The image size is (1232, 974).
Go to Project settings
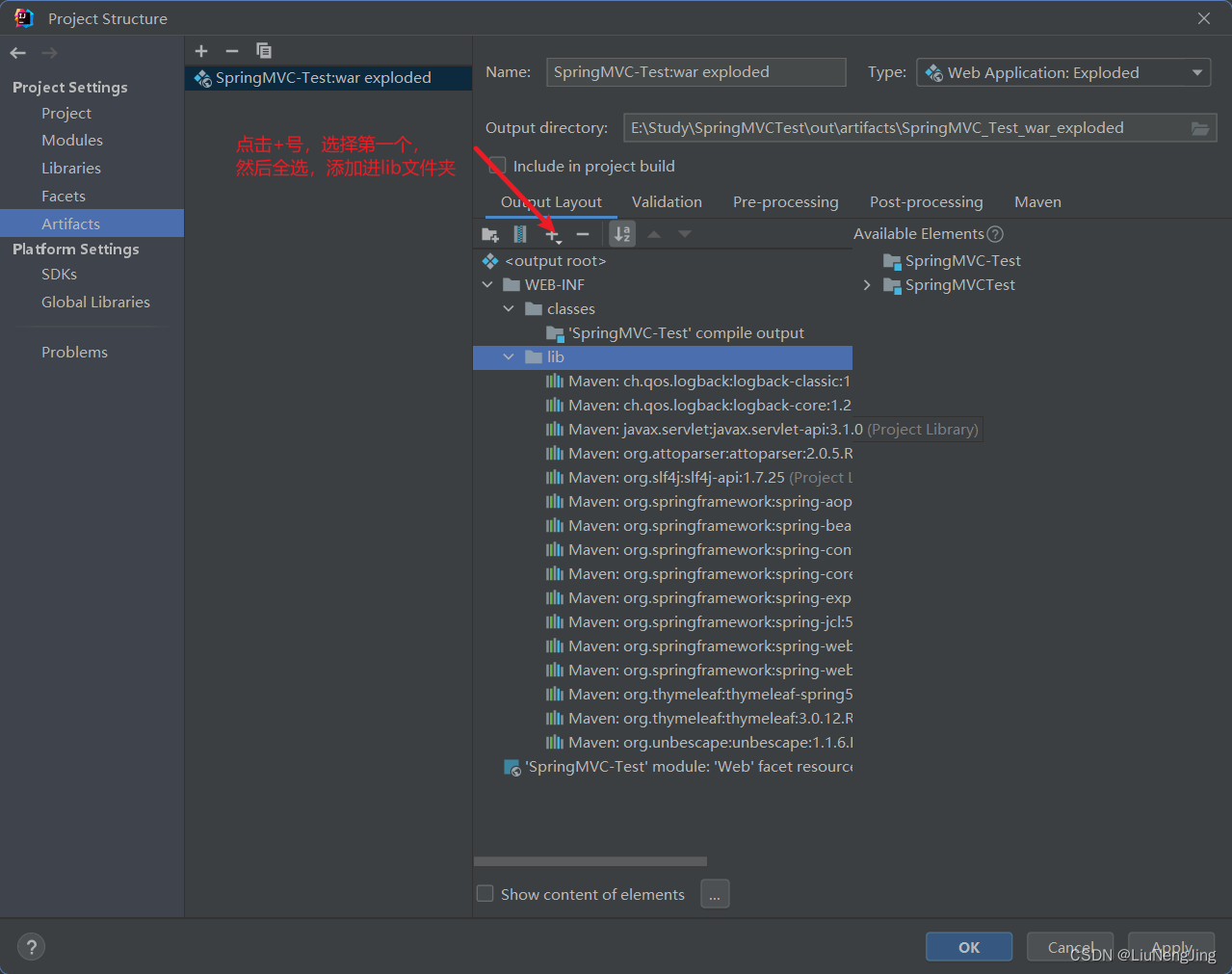pyautogui.click(x=66, y=114)
